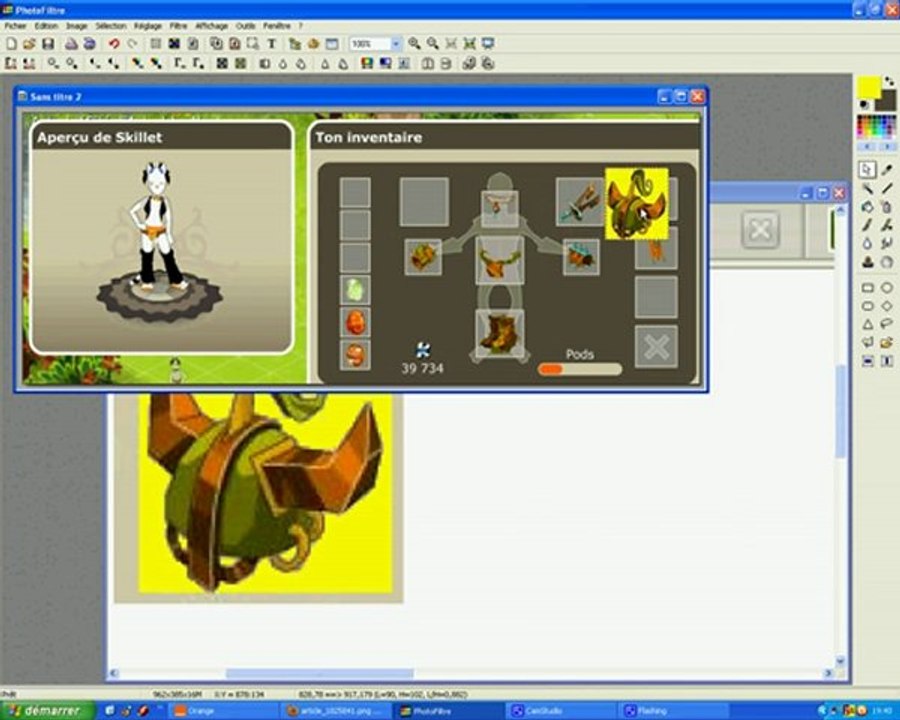Image resolution: width=900 pixels, height=720 pixels.
Task: Choose the polygon selection shape
Action: click(x=867, y=342)
